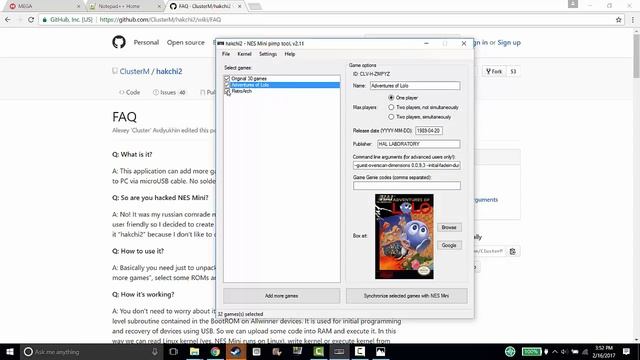Close the FAQ ClusterM/hakchi2 browser tab

coord(240,7)
